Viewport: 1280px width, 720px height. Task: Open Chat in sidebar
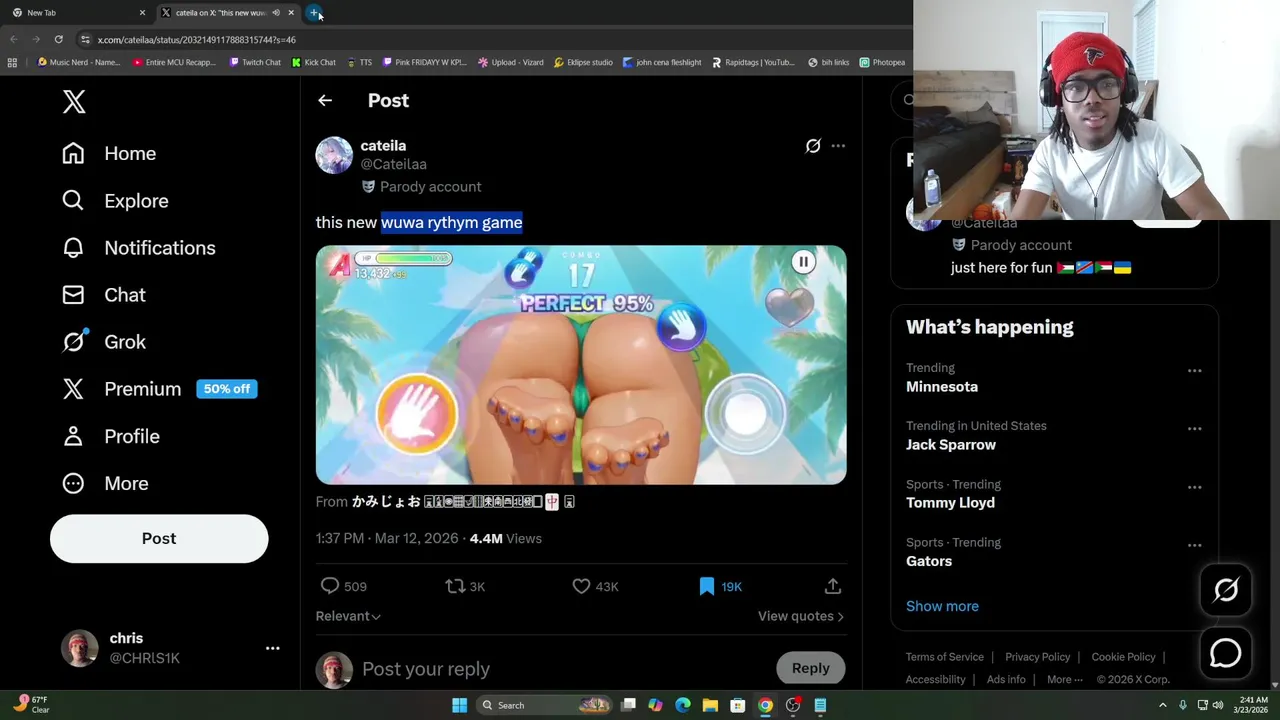103,295
